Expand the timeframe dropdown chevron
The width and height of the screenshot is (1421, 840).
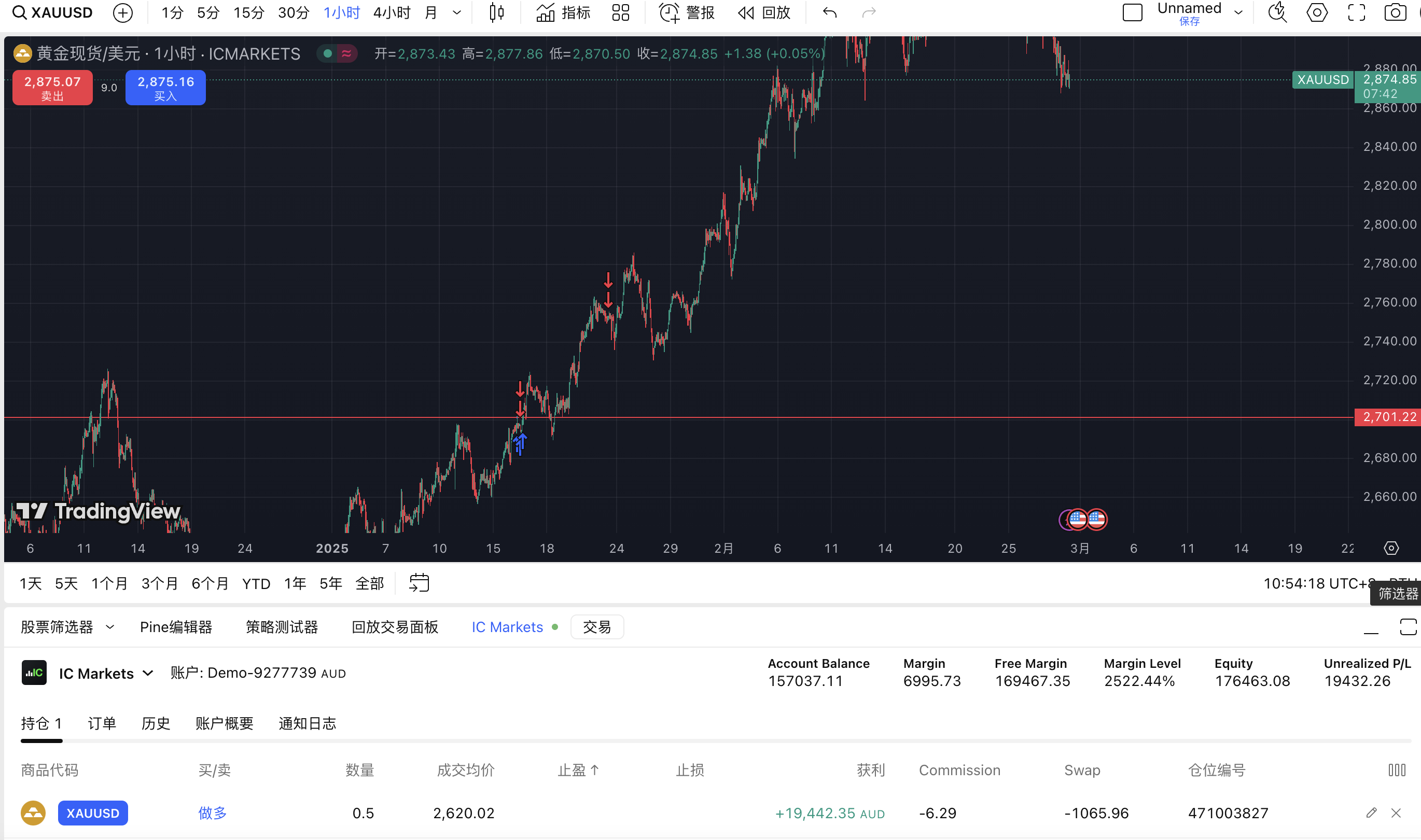coord(457,12)
